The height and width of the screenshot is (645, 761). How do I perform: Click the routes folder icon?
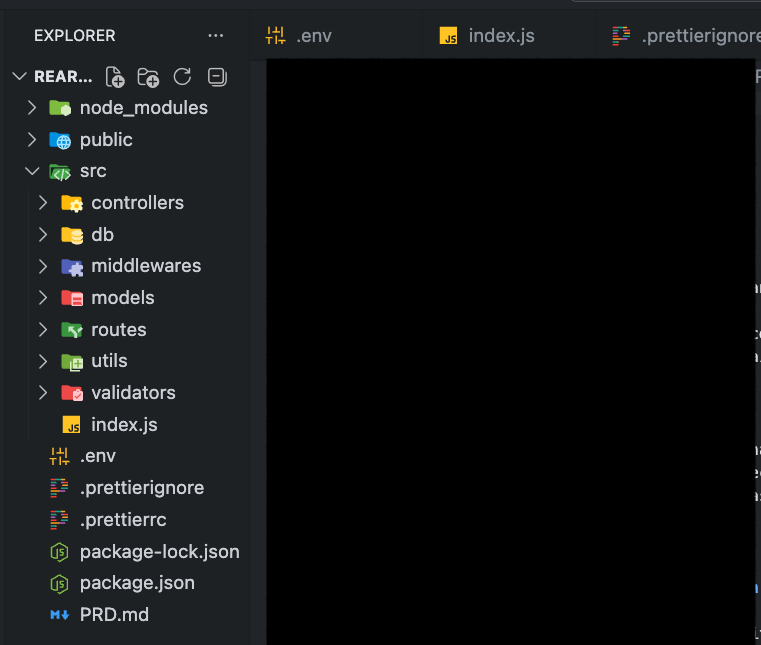pyautogui.click(x=72, y=330)
